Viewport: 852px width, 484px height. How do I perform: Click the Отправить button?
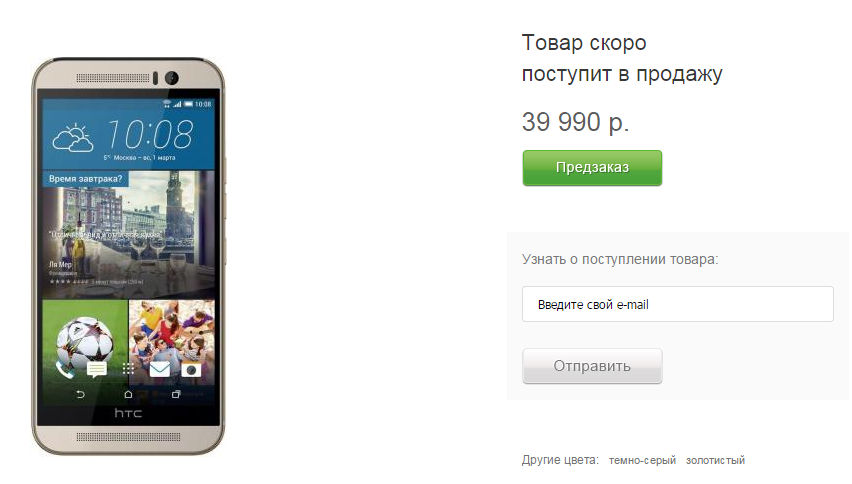(592, 366)
